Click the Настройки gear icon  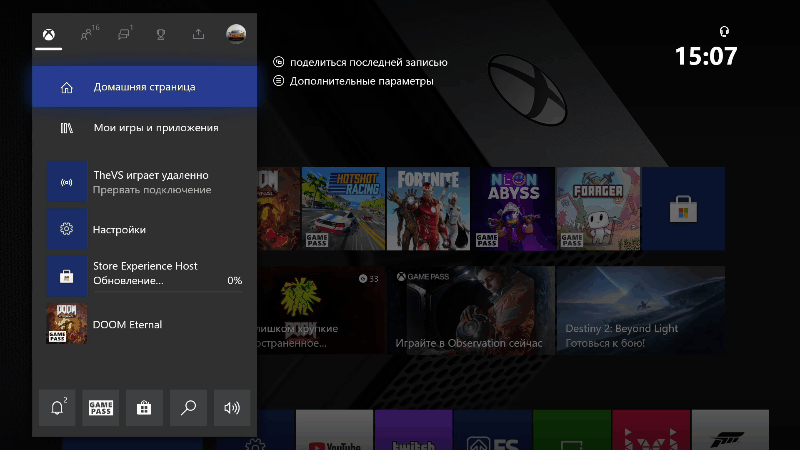coord(66,229)
